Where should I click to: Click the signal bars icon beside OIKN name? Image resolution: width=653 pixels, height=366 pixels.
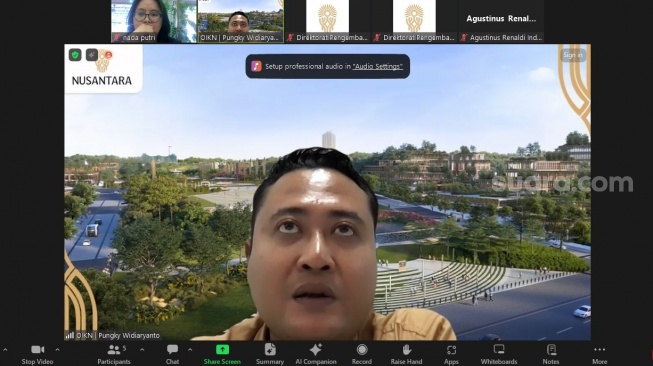pos(70,335)
